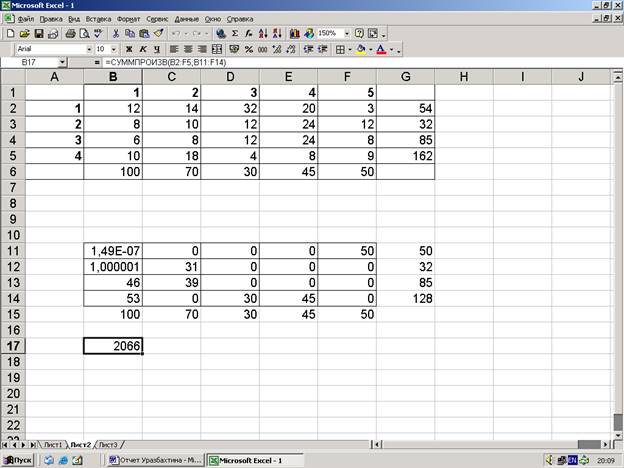This screenshot has height=468, width=624.
Task: Toggle center alignment
Action: coord(188,49)
